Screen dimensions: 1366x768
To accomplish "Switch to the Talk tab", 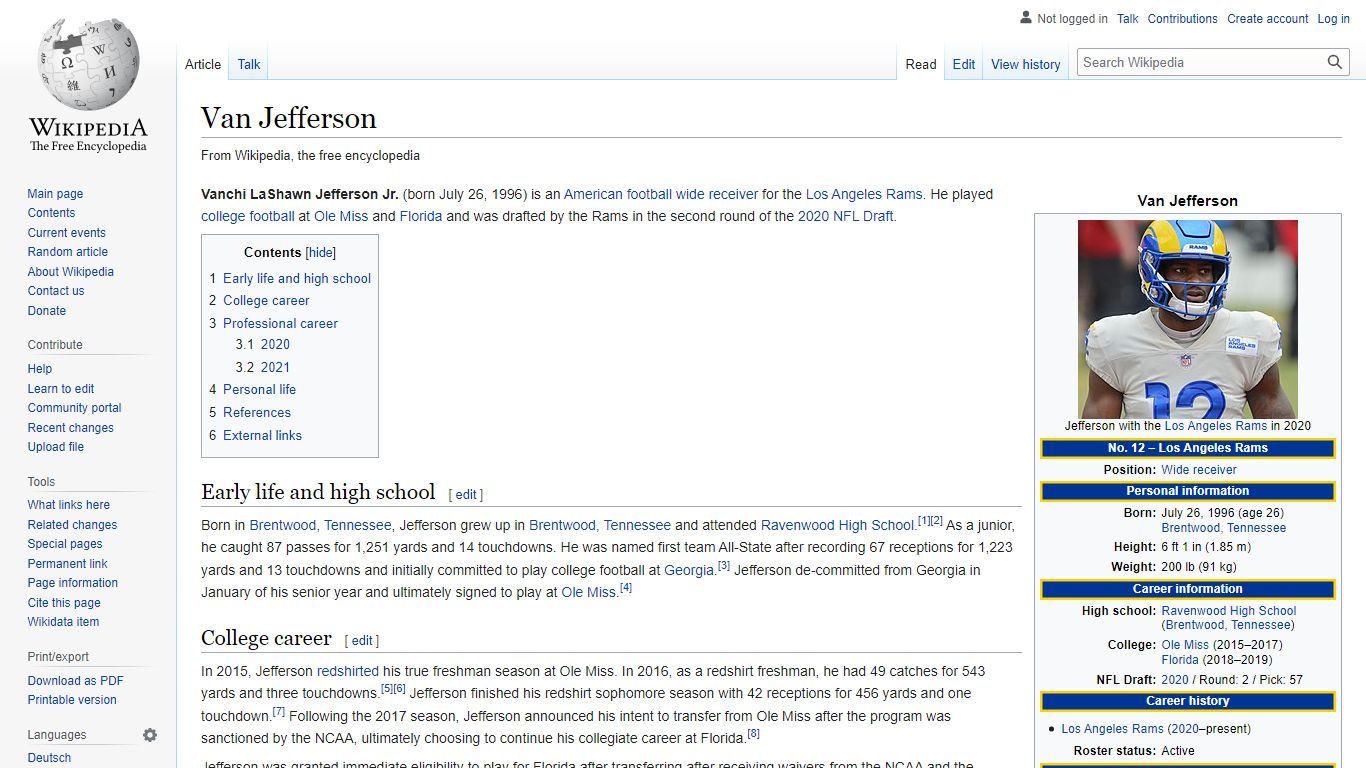I will click(249, 64).
